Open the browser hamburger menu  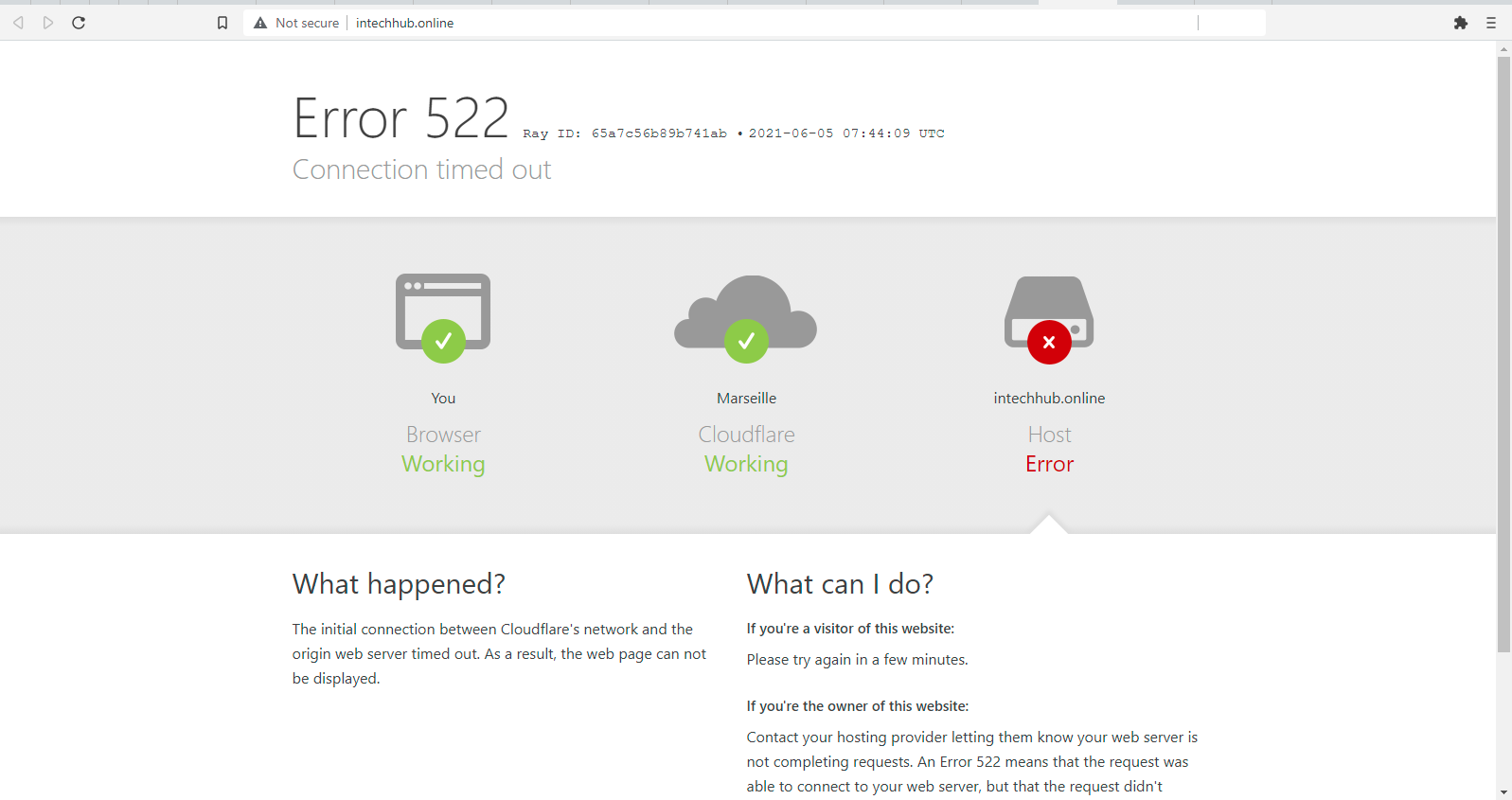click(1491, 23)
